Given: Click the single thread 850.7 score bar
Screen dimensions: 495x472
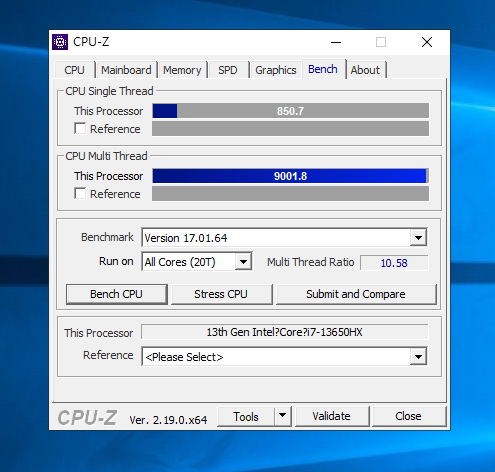Looking at the screenshot, I should 291,111.
